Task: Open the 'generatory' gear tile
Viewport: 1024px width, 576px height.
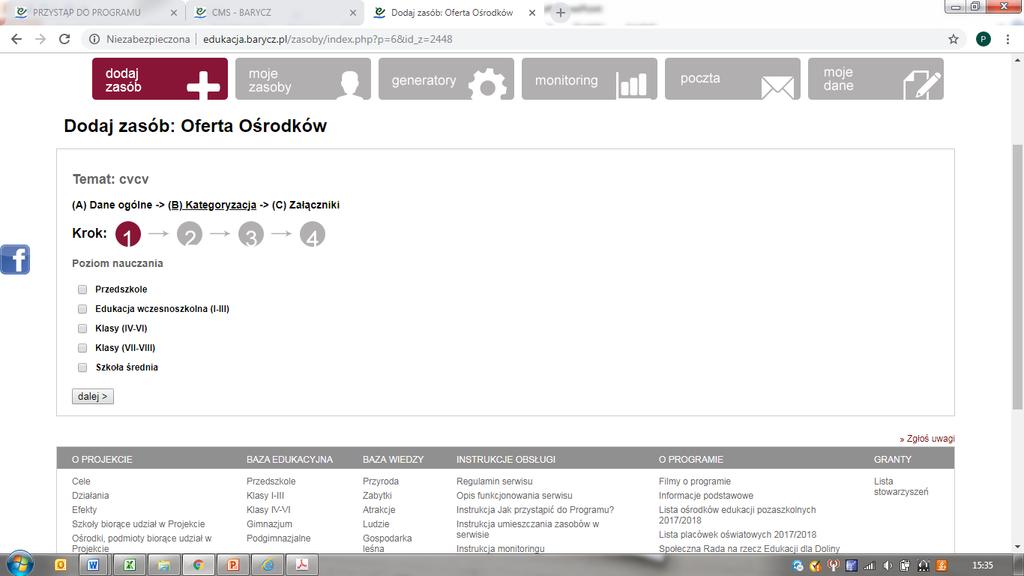Action: coord(446,79)
